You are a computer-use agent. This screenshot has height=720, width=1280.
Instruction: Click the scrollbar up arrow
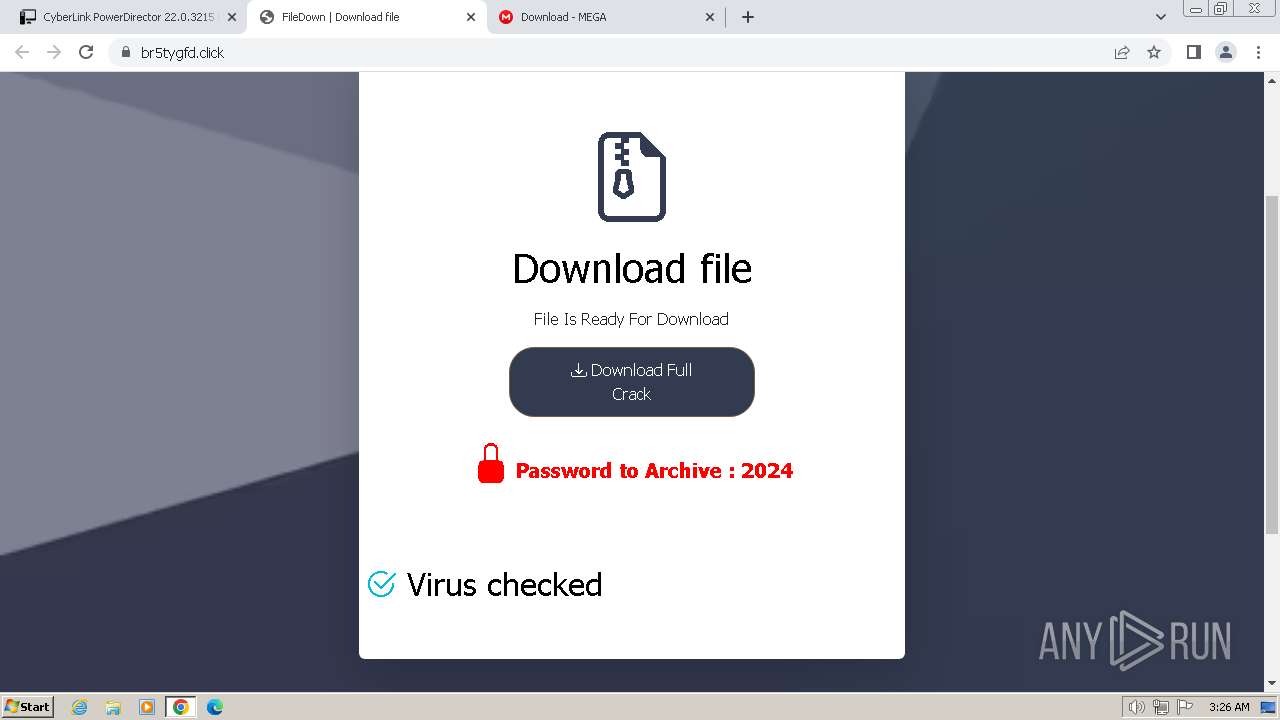[x=1272, y=79]
